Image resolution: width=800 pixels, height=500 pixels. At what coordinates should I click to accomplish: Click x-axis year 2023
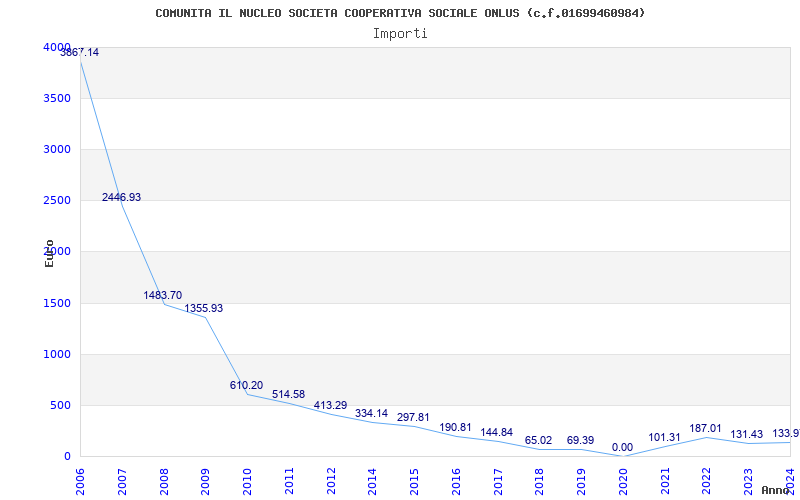(x=748, y=482)
